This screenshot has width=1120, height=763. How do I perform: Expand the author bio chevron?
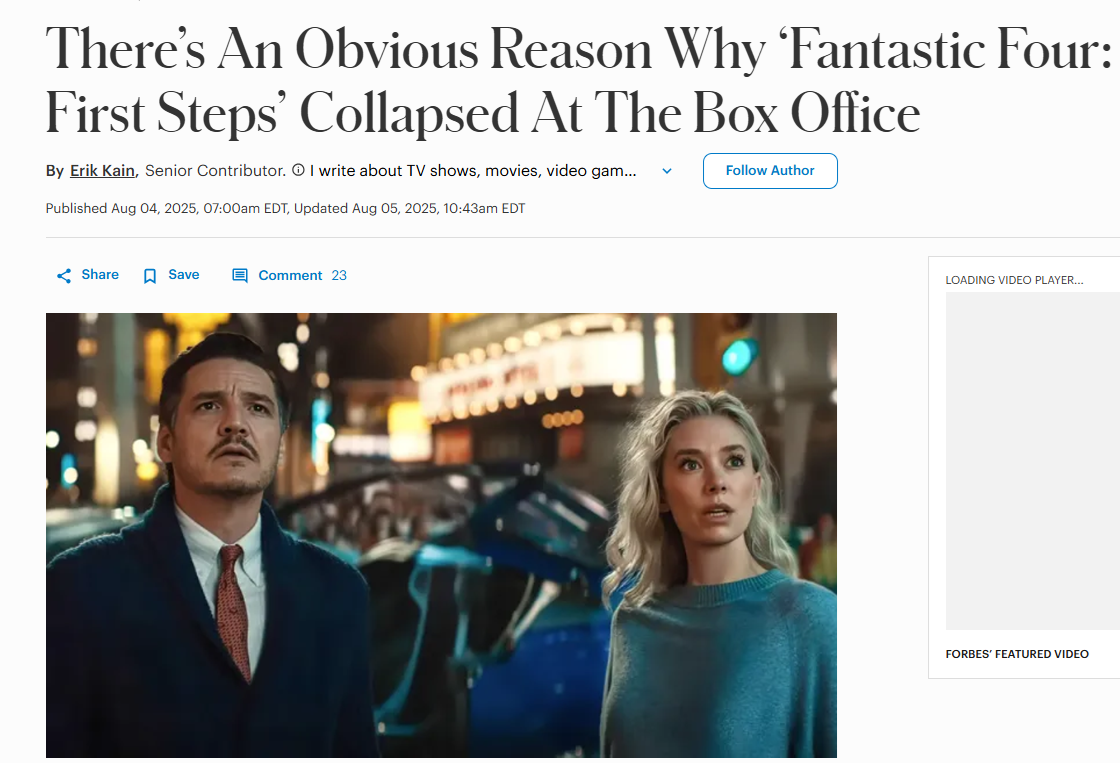click(x=666, y=171)
